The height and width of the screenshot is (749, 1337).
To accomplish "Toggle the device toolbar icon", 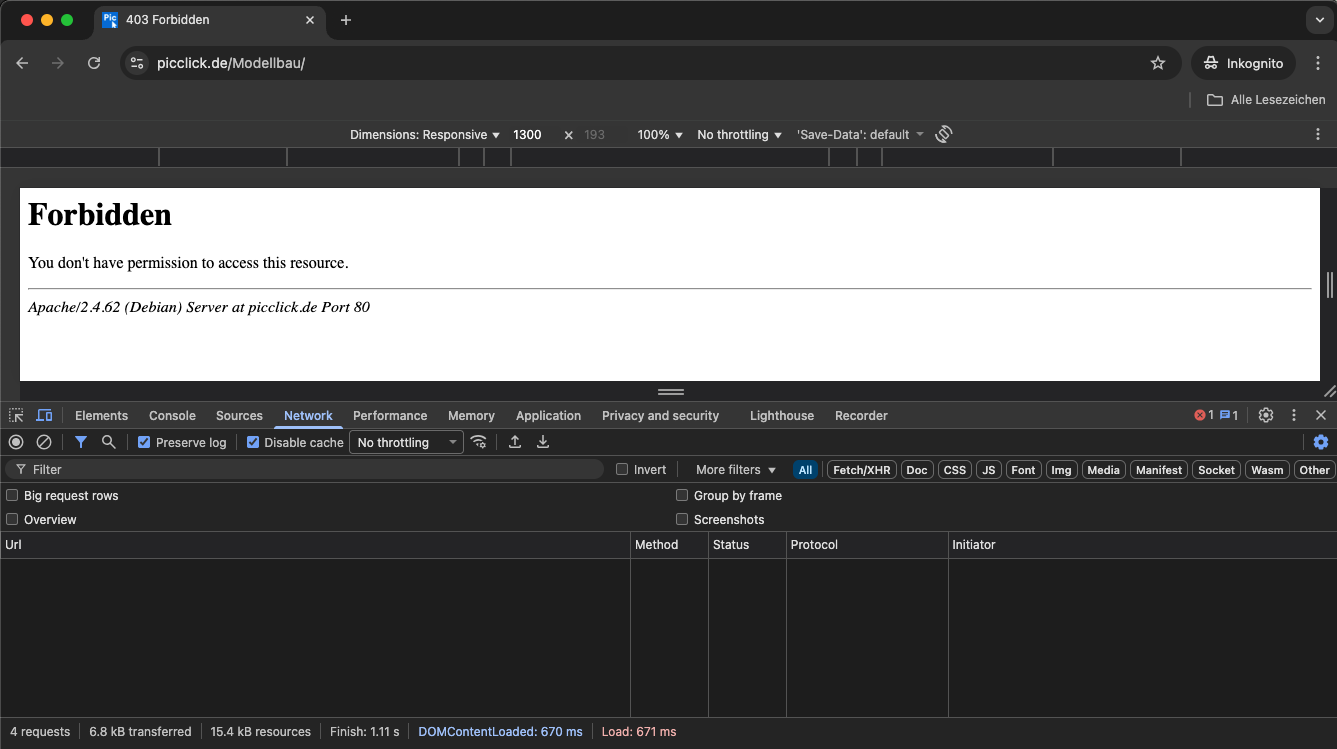I will pos(44,416).
